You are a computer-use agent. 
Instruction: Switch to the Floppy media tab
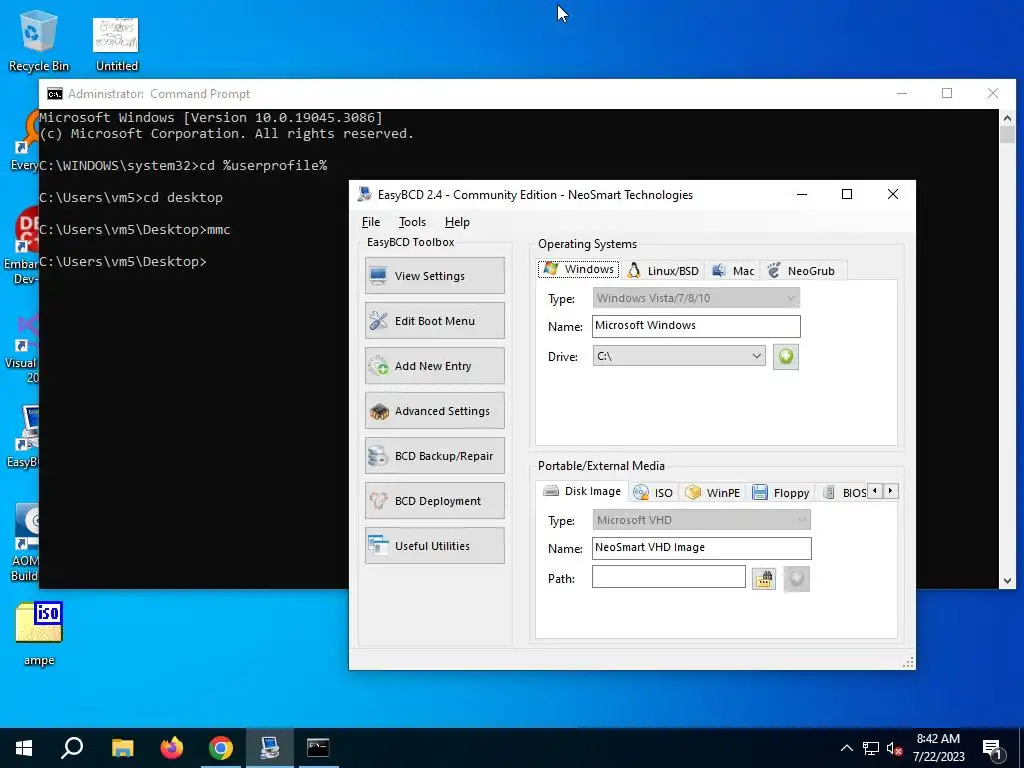point(781,492)
